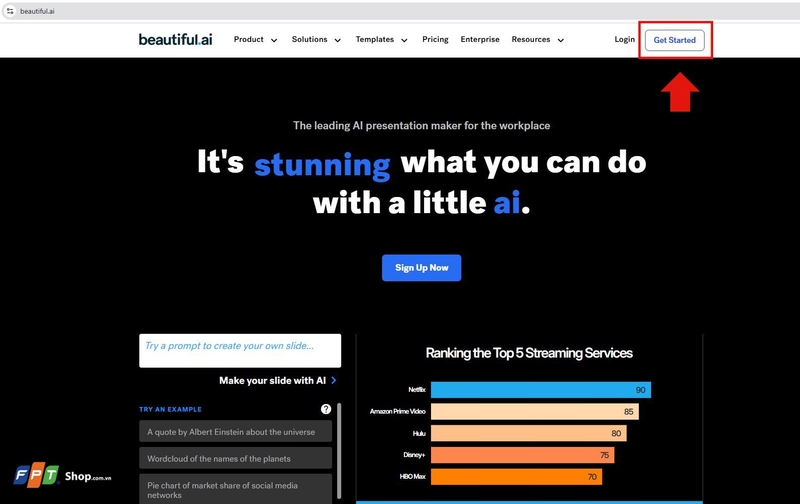Image resolution: width=800 pixels, height=504 pixels.
Task: Click the Login link
Action: [x=624, y=39]
